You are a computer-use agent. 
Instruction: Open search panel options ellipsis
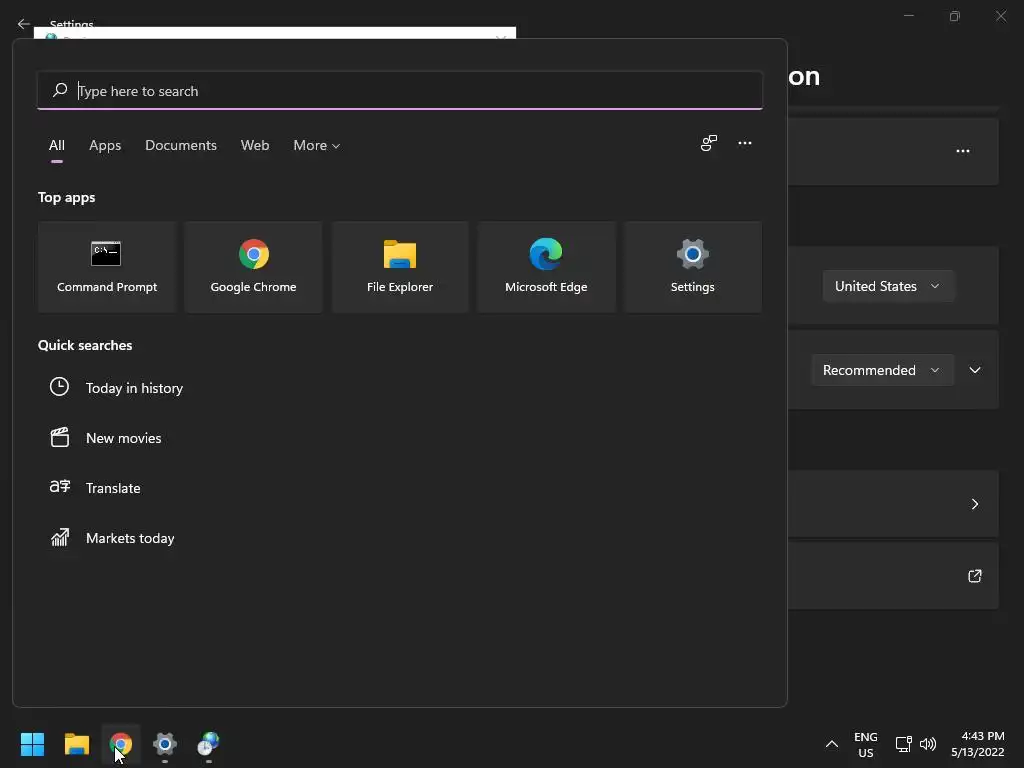(x=745, y=143)
